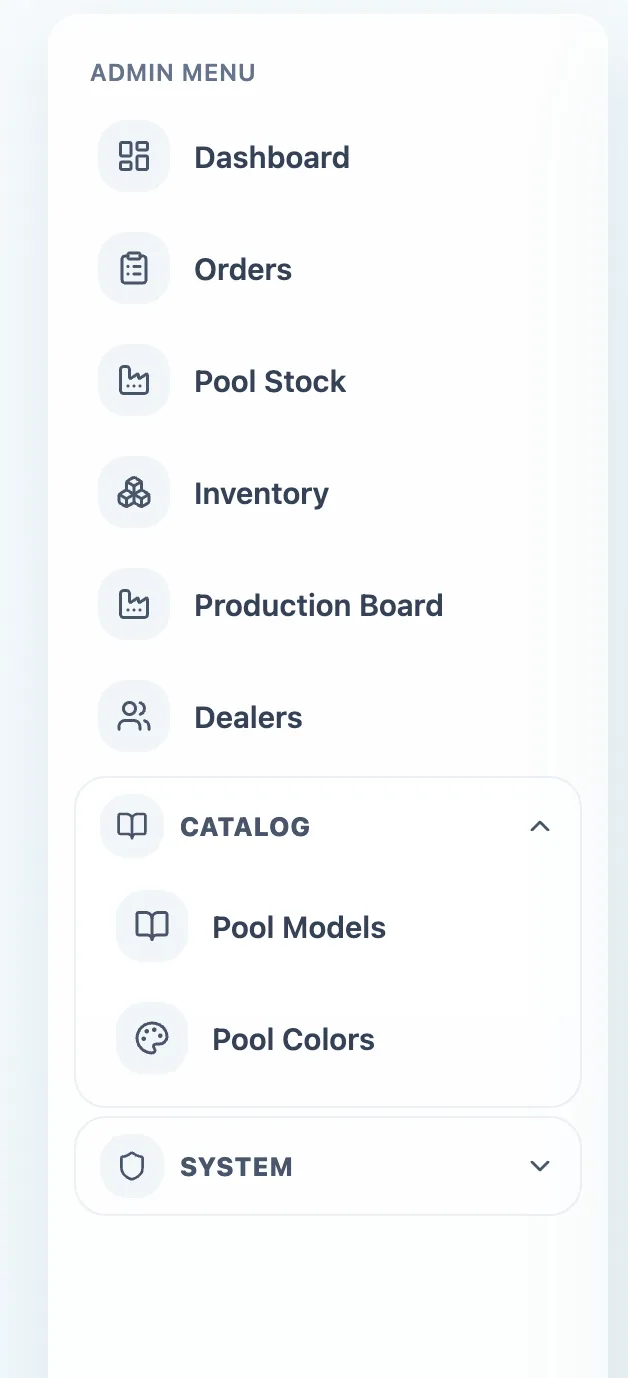This screenshot has width=628, height=1378.
Task: Expand the System section chevron
Action: pos(540,1166)
